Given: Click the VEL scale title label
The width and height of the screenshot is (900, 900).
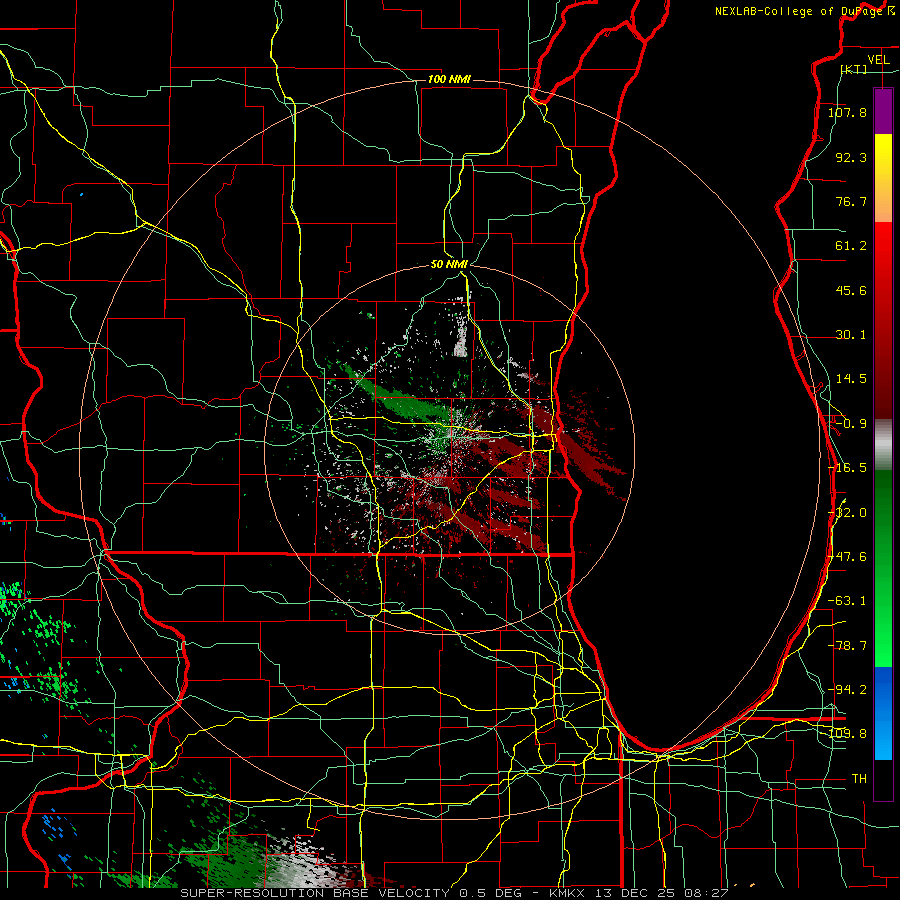Looking at the screenshot, I should tap(879, 60).
